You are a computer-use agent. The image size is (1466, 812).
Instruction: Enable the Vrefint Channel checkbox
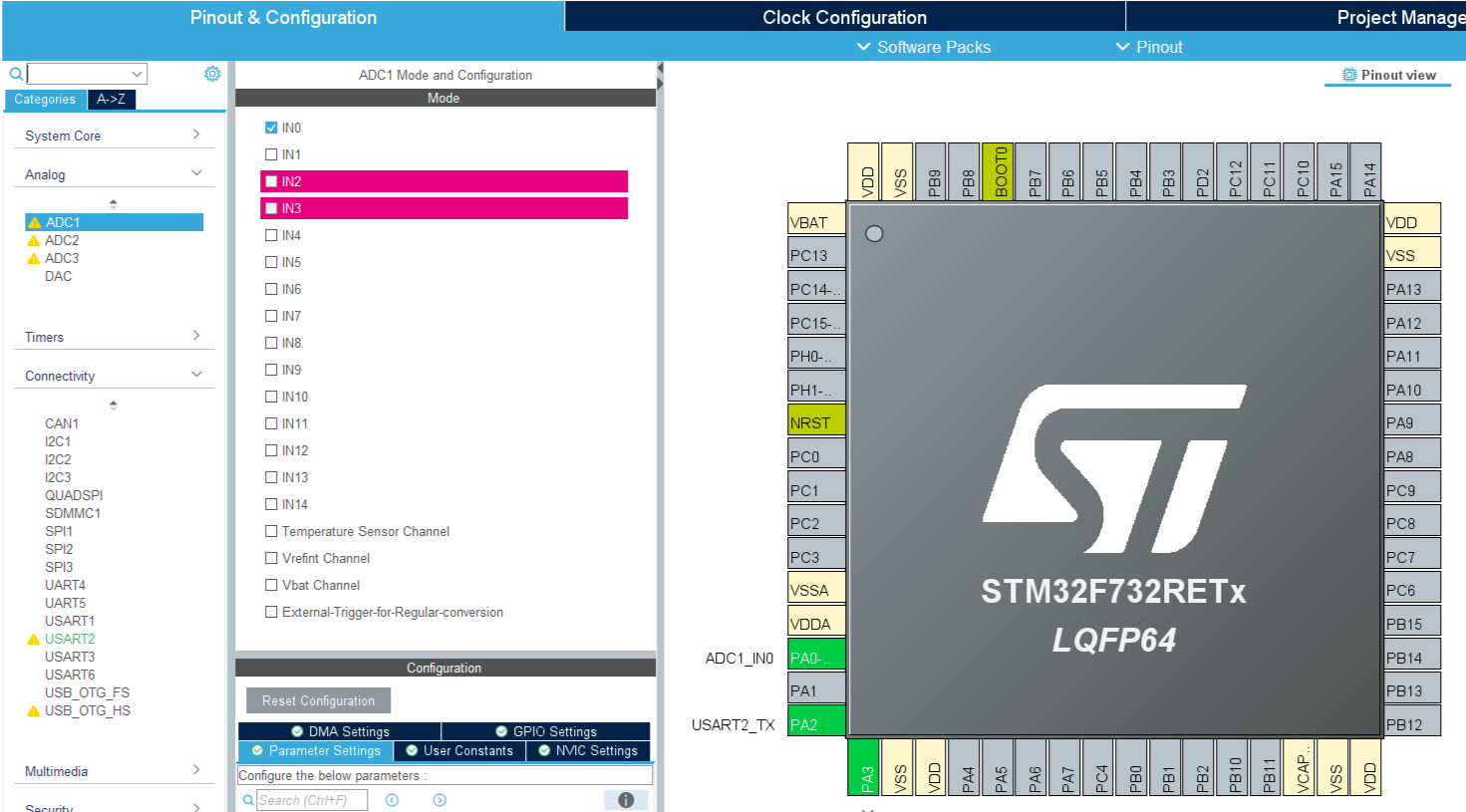(x=271, y=558)
